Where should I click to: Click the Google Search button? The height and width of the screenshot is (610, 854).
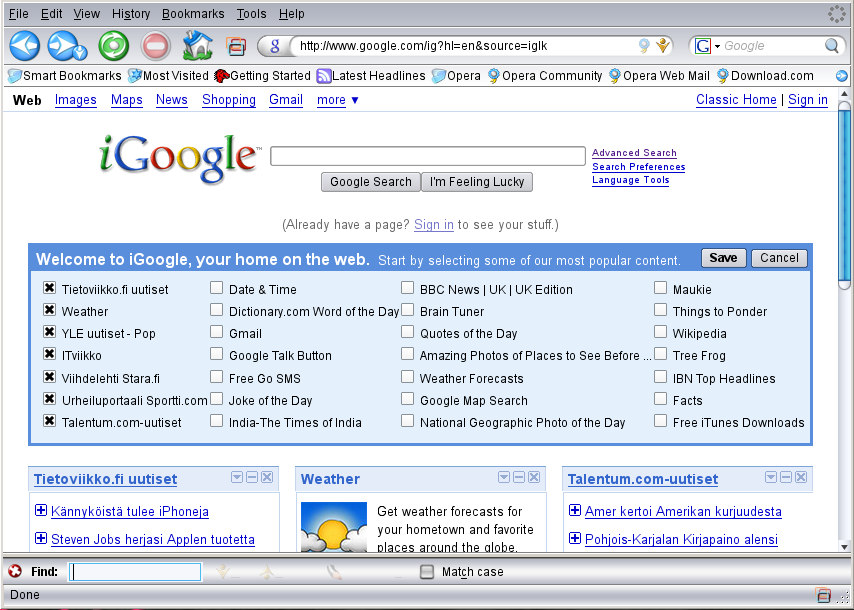[370, 182]
